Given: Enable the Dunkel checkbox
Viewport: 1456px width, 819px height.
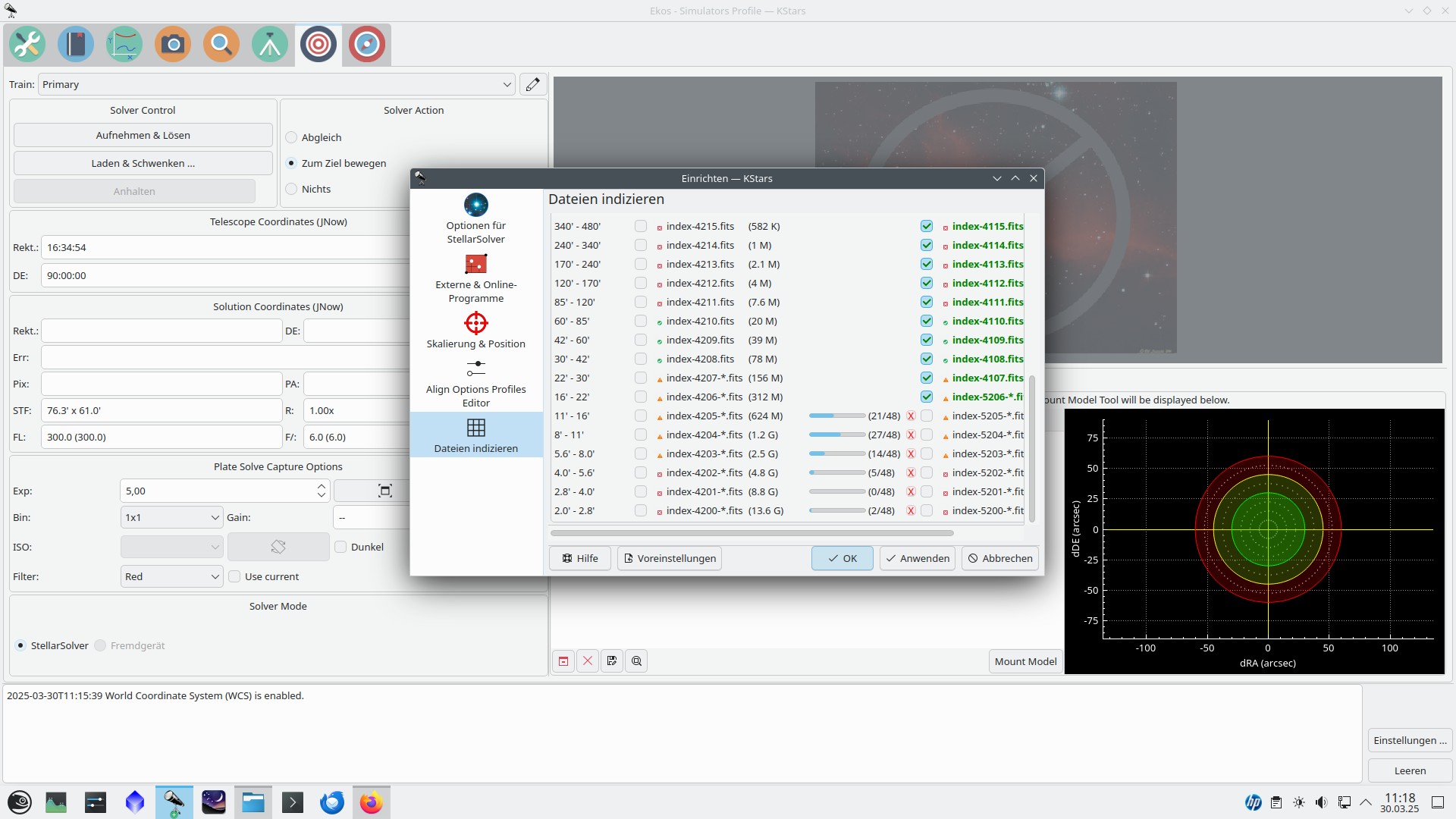Looking at the screenshot, I should pyautogui.click(x=341, y=547).
